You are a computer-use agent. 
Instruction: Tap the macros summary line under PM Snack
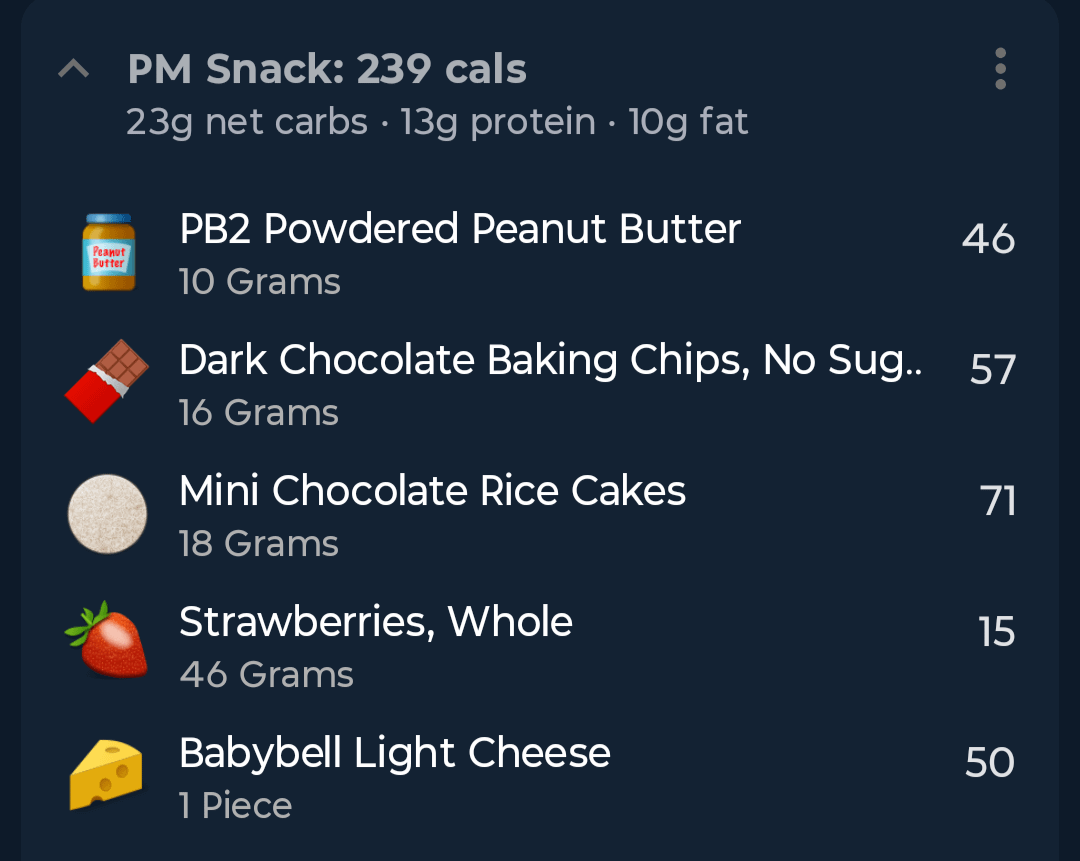(437, 122)
